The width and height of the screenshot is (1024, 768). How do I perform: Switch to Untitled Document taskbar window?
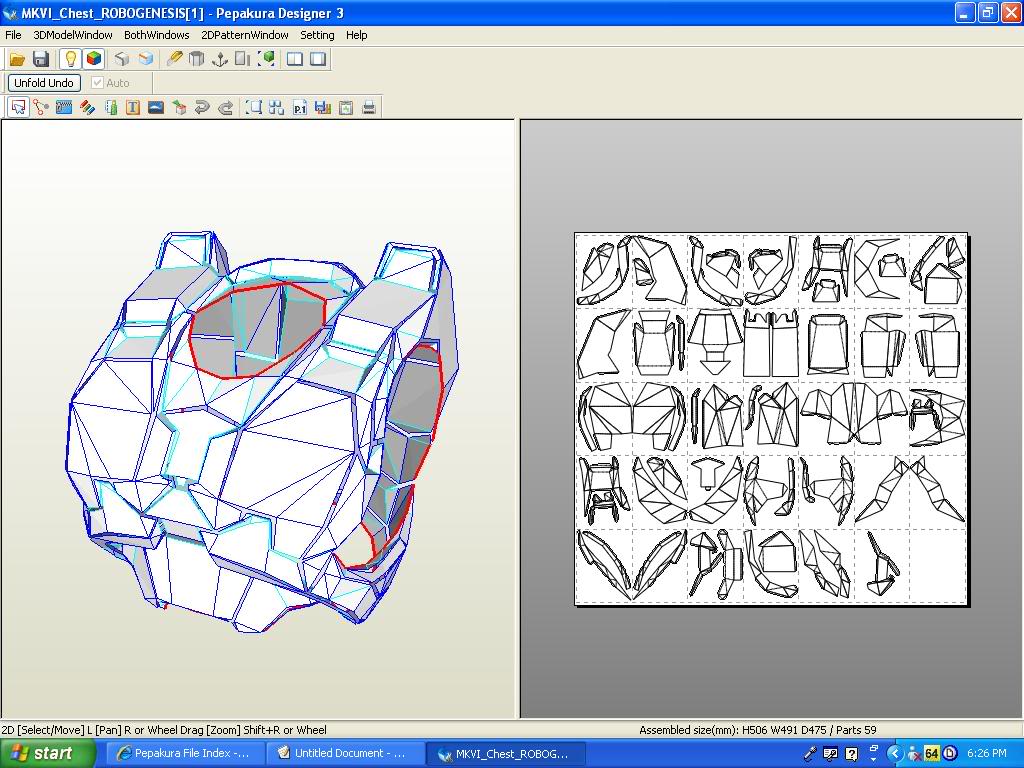[x=345, y=754]
